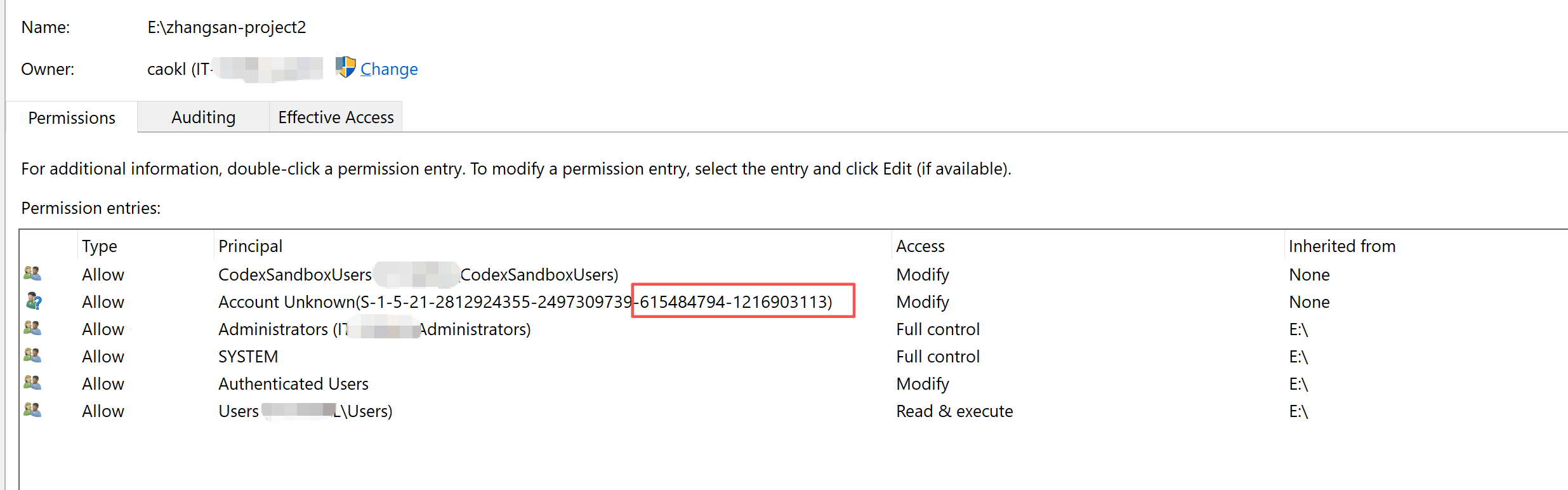Click the Authenticated Users group icon
Viewport: 1568px width, 490px height.
[32, 383]
